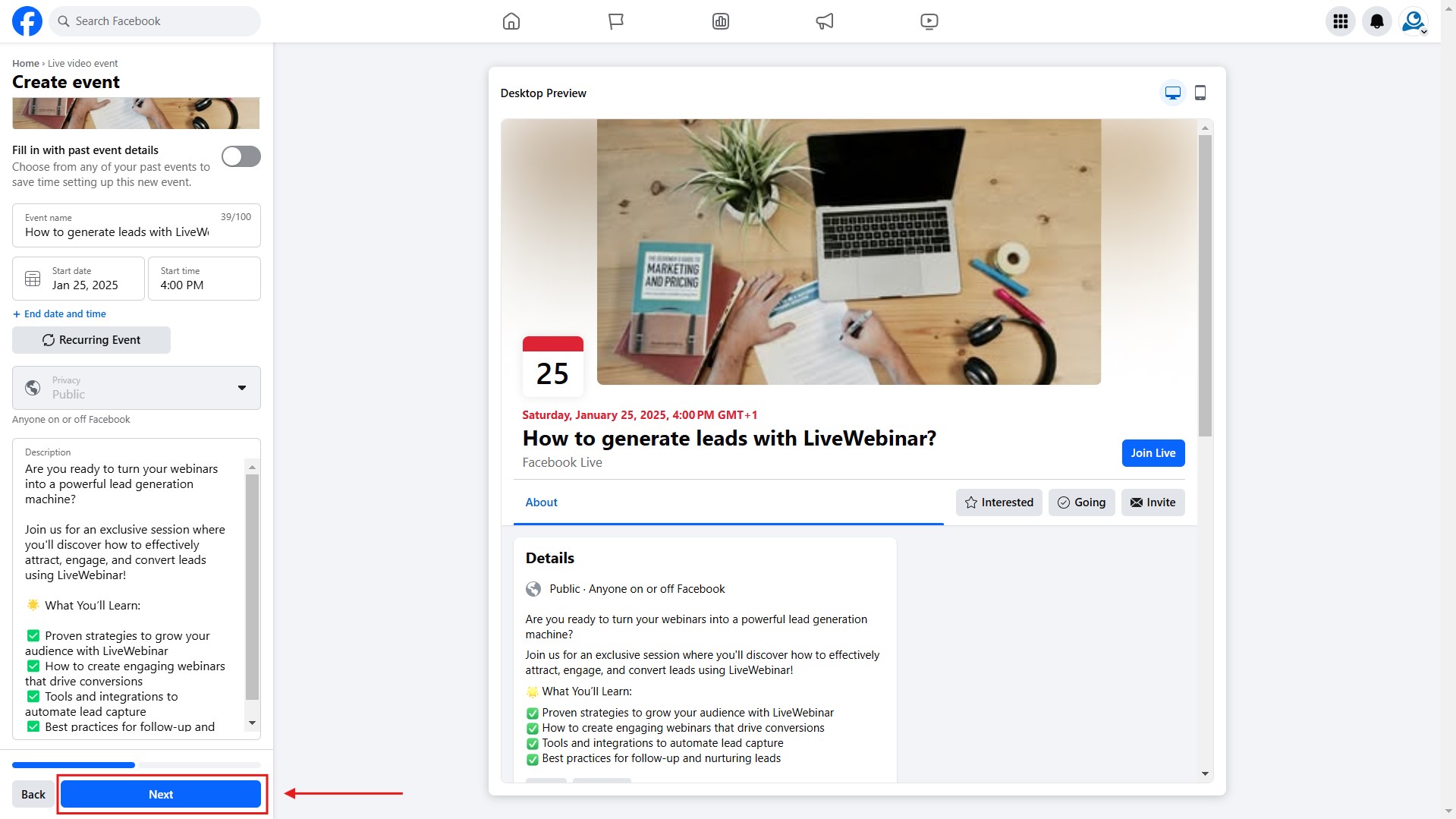Open the Ads megaphone icon
The height and width of the screenshot is (819, 1456).
(824, 21)
